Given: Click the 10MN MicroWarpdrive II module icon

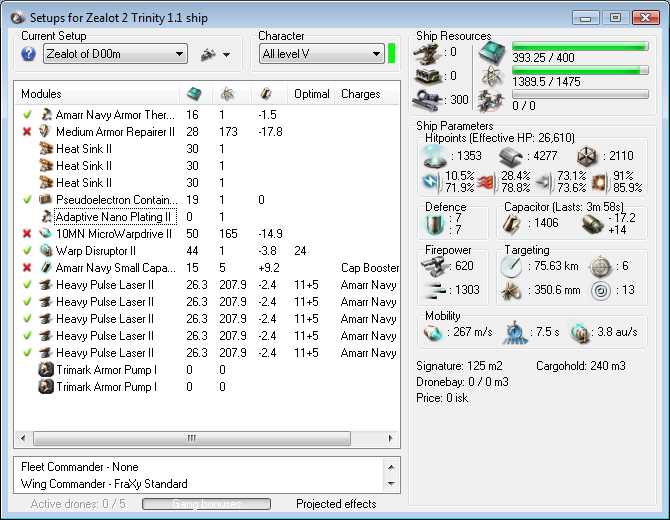Looking at the screenshot, I should point(45,234).
